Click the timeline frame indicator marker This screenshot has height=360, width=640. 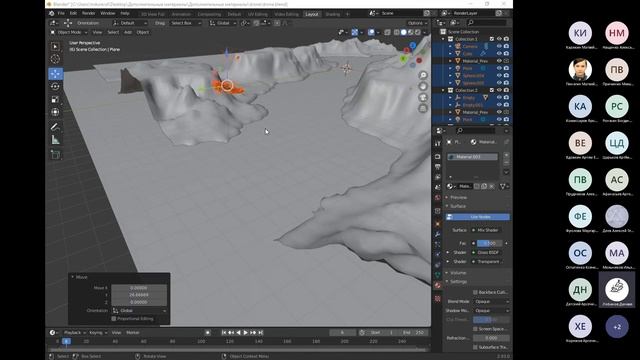tap(66, 341)
